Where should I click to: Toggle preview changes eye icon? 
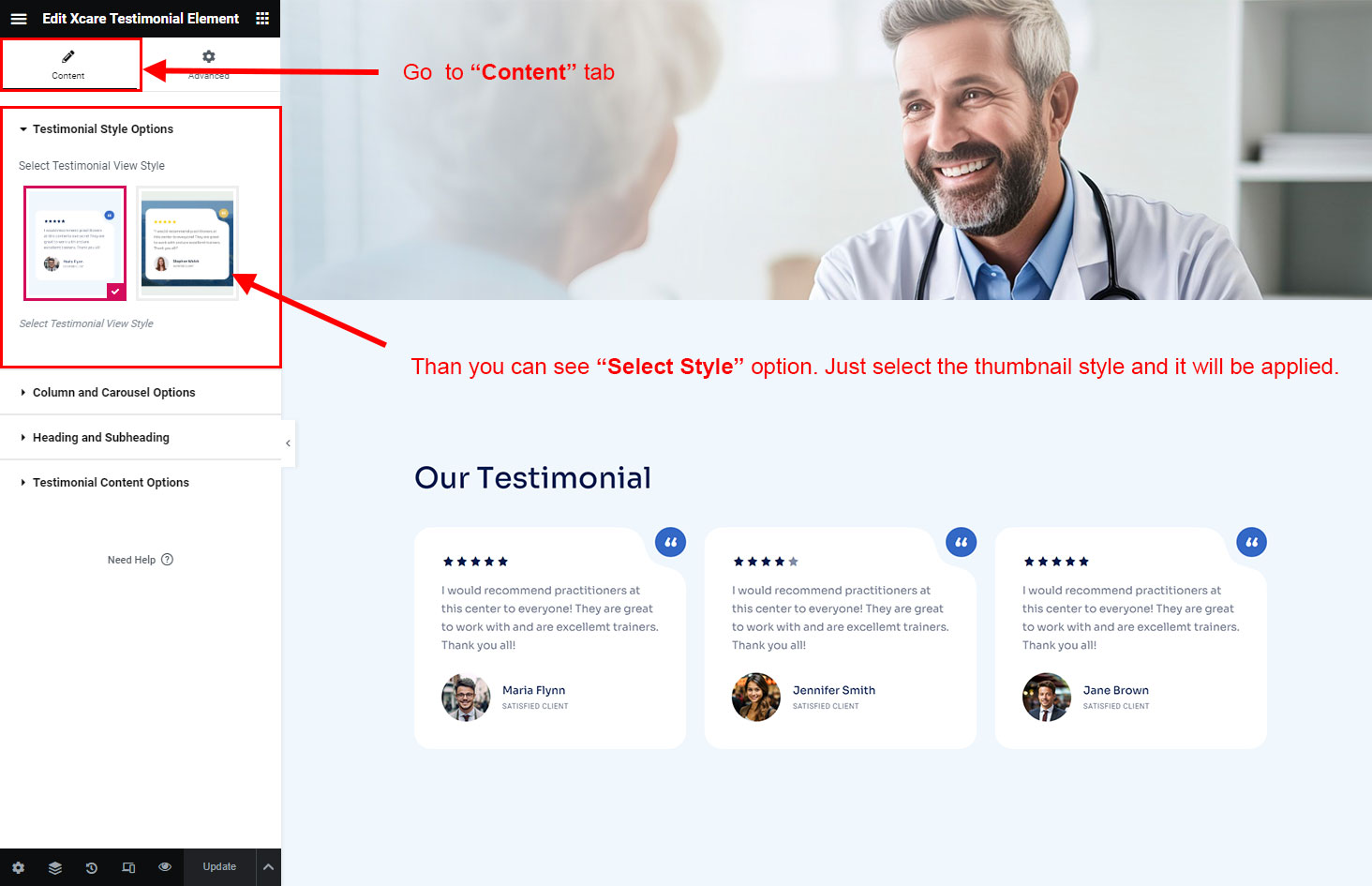coord(165,867)
